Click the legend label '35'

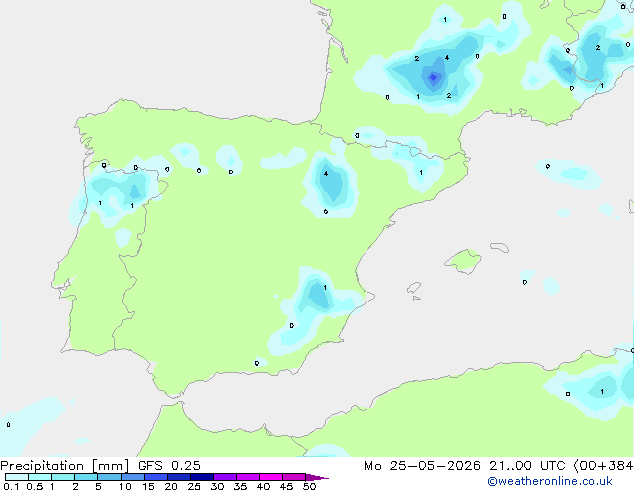241,486
